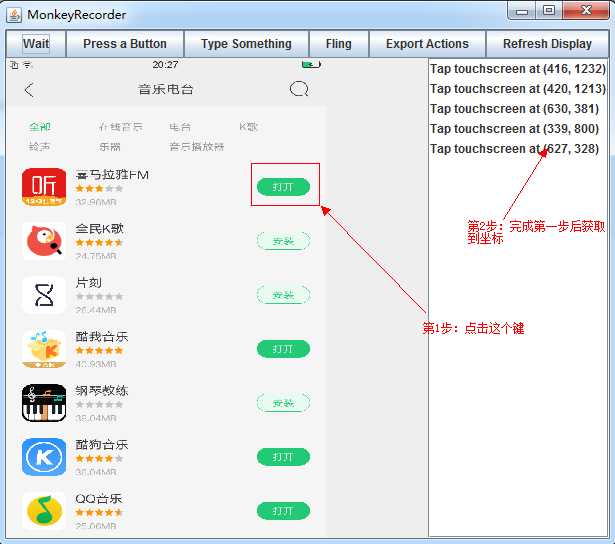The image size is (615, 544).
Task: Refresh the device display
Action: tap(547, 44)
